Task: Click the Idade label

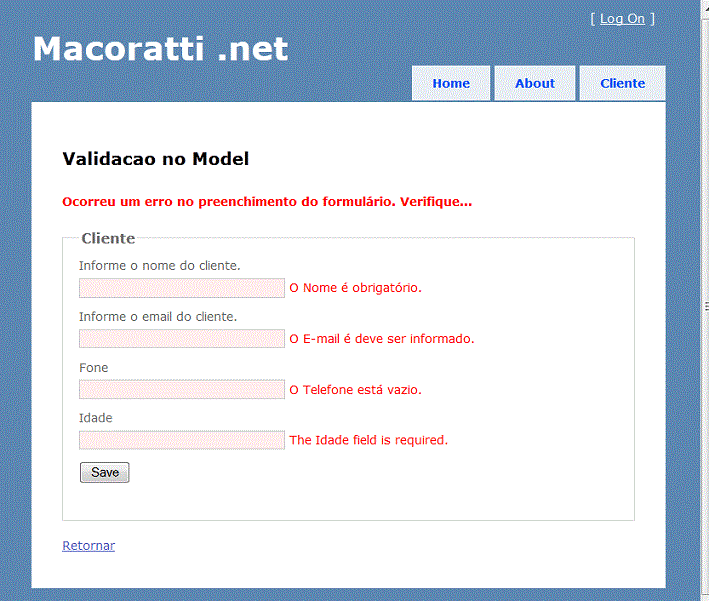Action: click(x=95, y=418)
